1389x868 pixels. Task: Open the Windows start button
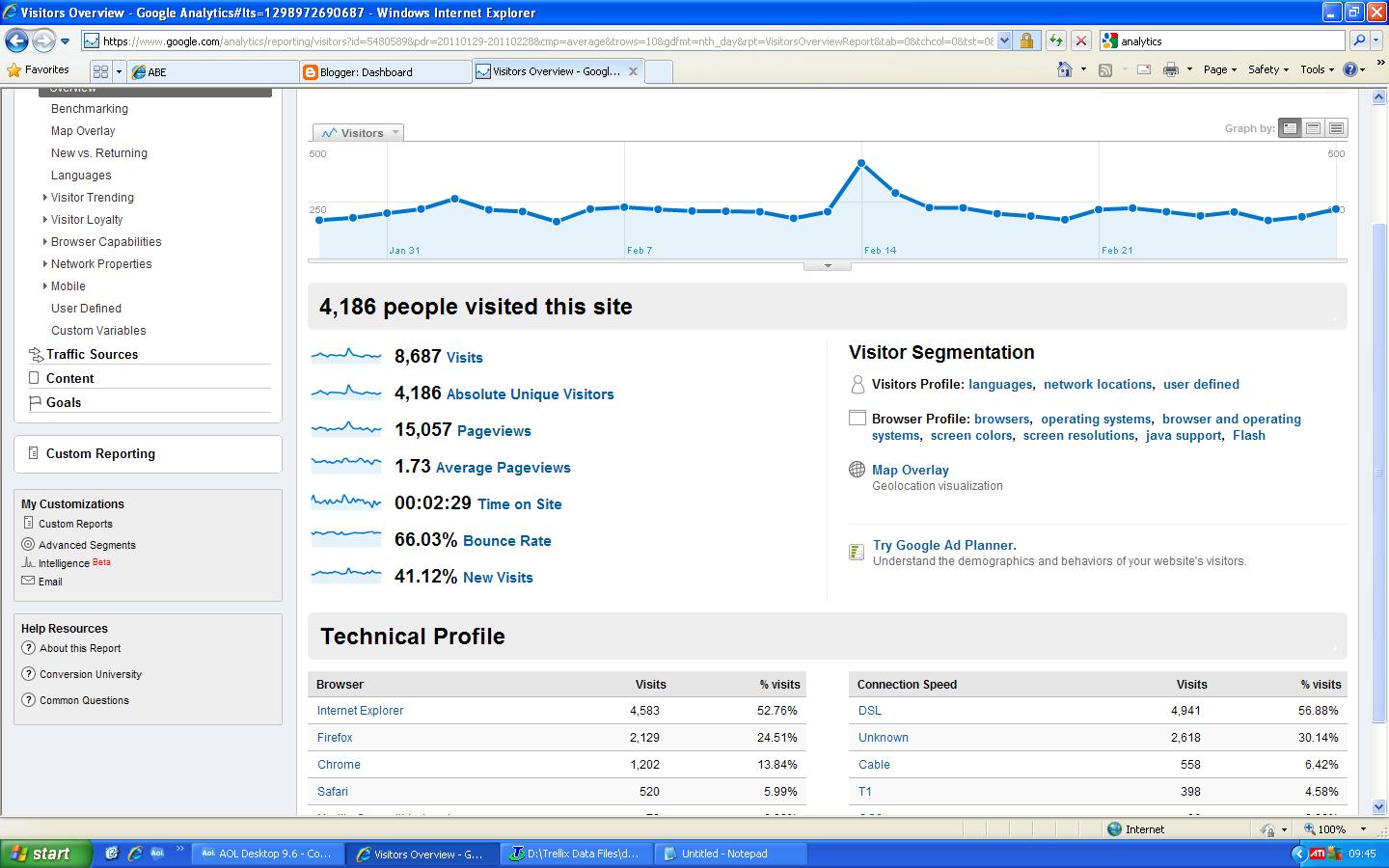pyautogui.click(x=46, y=854)
